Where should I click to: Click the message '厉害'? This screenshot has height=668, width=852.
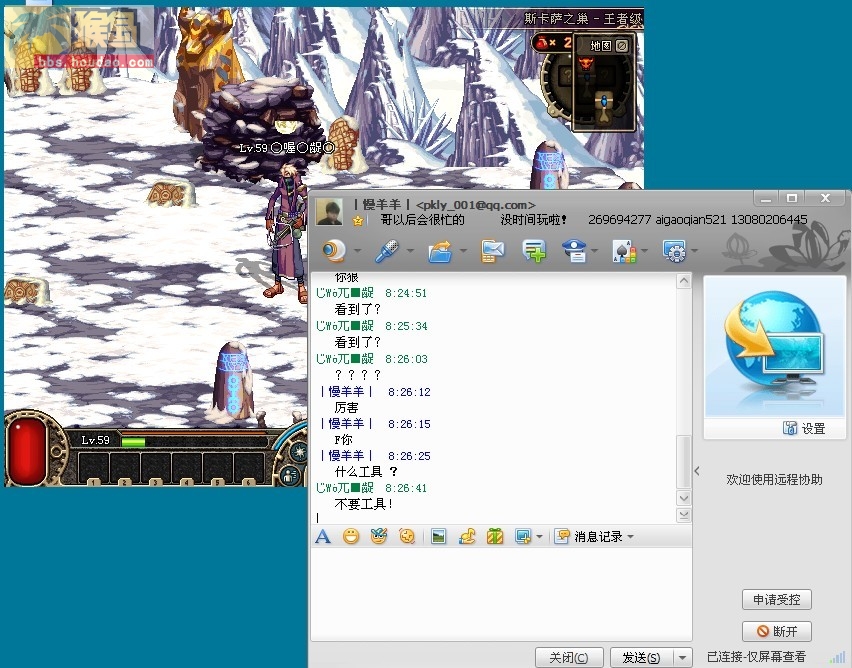346,408
